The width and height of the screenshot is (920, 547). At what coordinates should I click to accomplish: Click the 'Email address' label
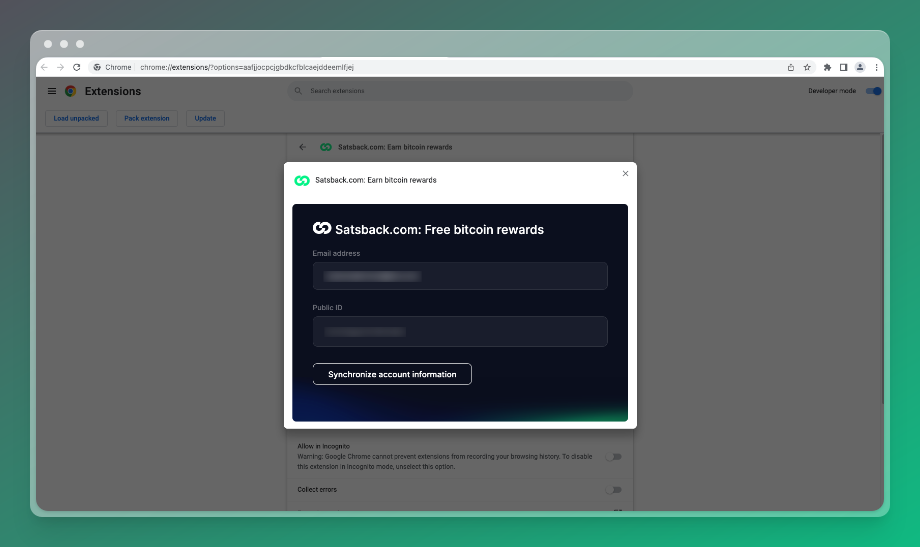[x=336, y=254]
